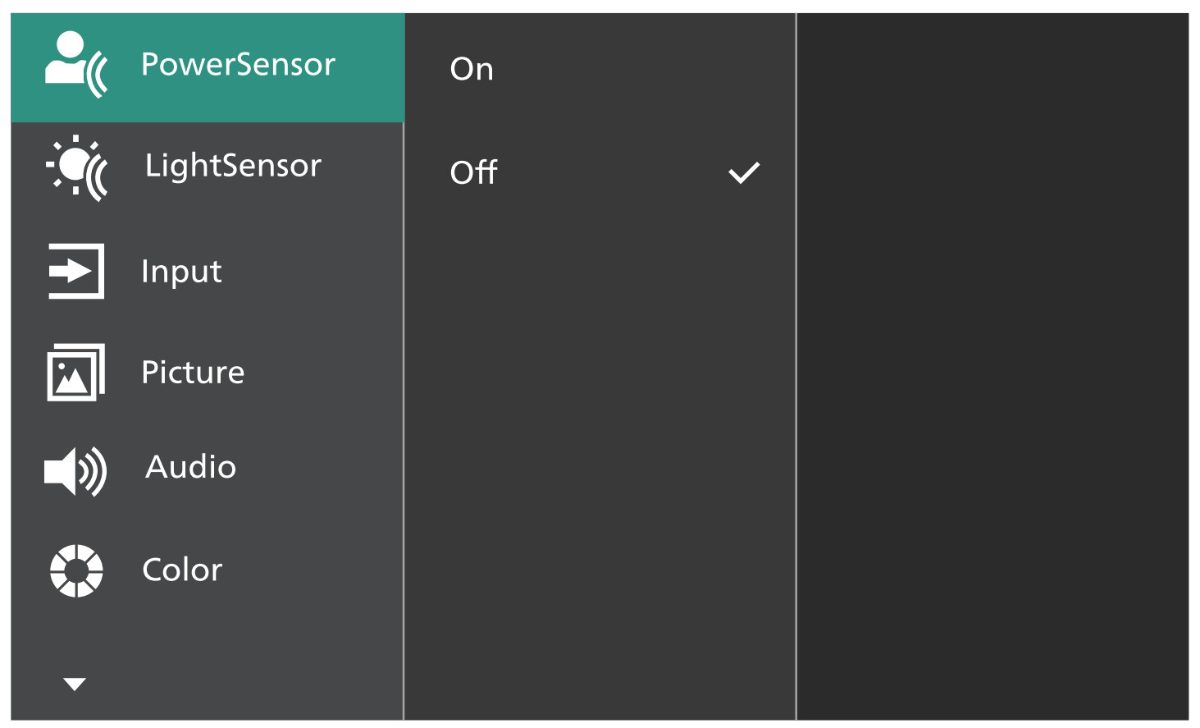Open the LightSensor menu label
This screenshot has height=728, width=1200.
pos(233,165)
